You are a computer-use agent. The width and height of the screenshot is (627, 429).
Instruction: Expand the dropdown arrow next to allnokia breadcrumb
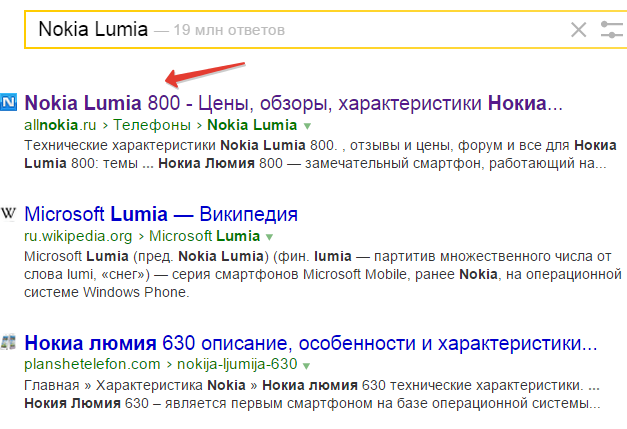pos(307,126)
